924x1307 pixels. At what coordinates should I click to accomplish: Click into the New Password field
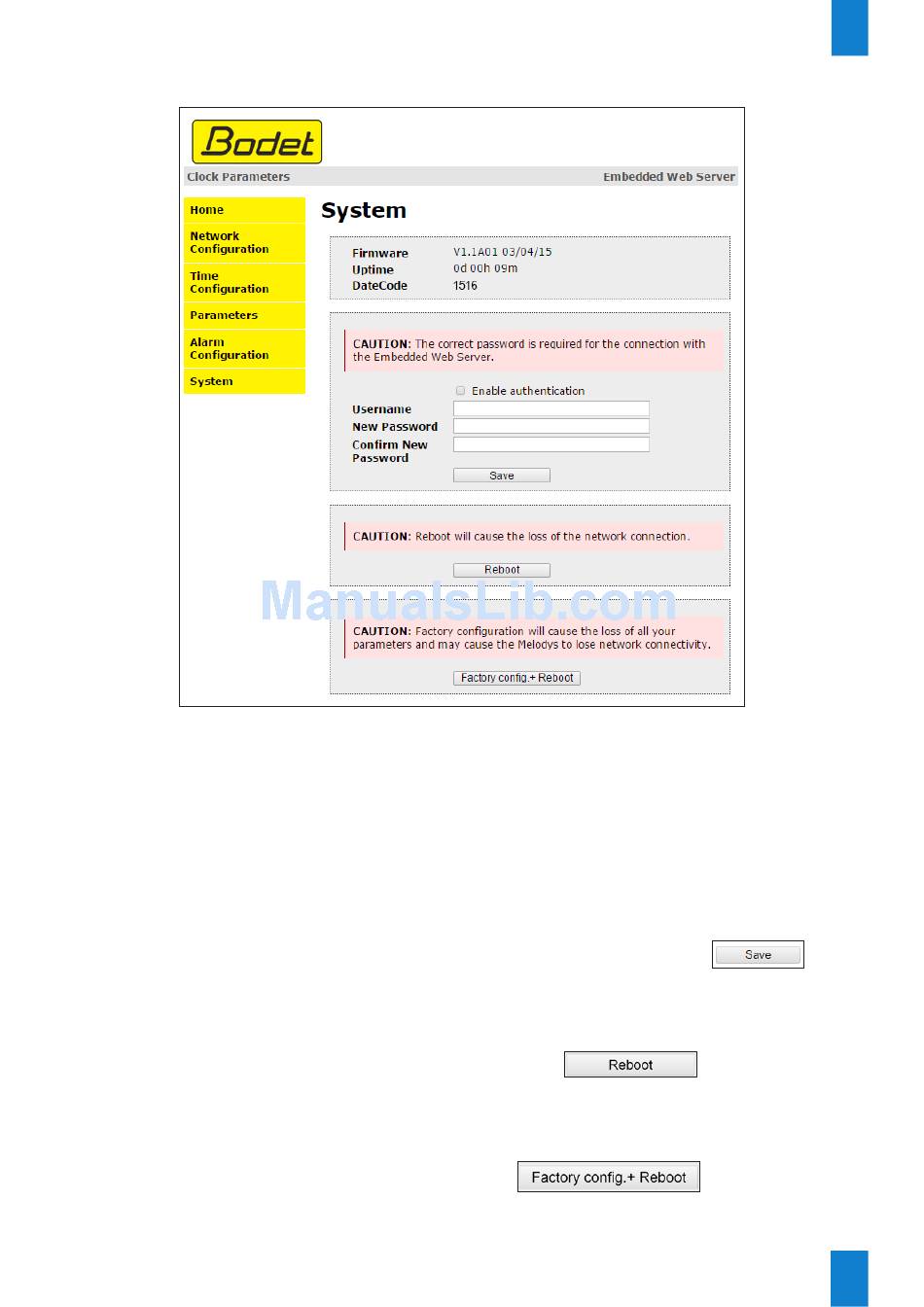pos(551,427)
